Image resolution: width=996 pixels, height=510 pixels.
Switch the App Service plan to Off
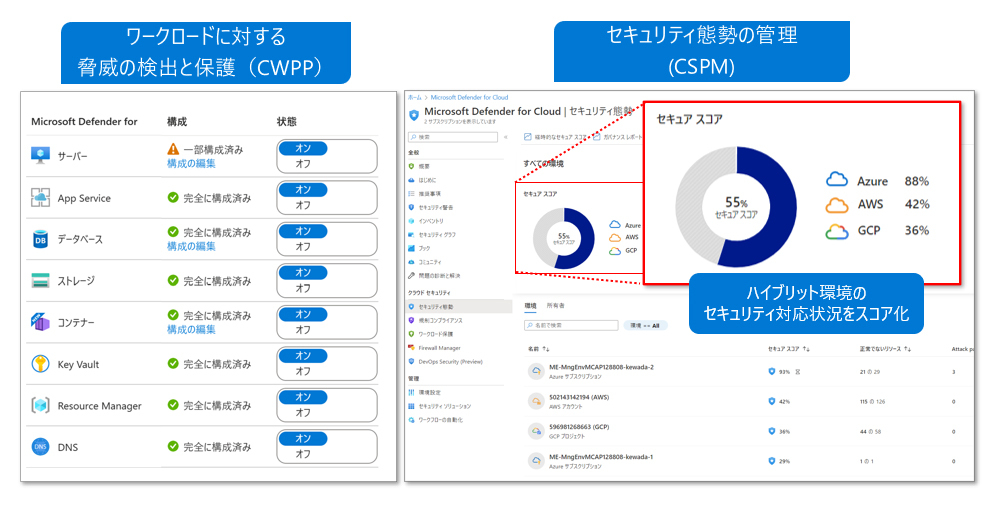tap(304, 205)
